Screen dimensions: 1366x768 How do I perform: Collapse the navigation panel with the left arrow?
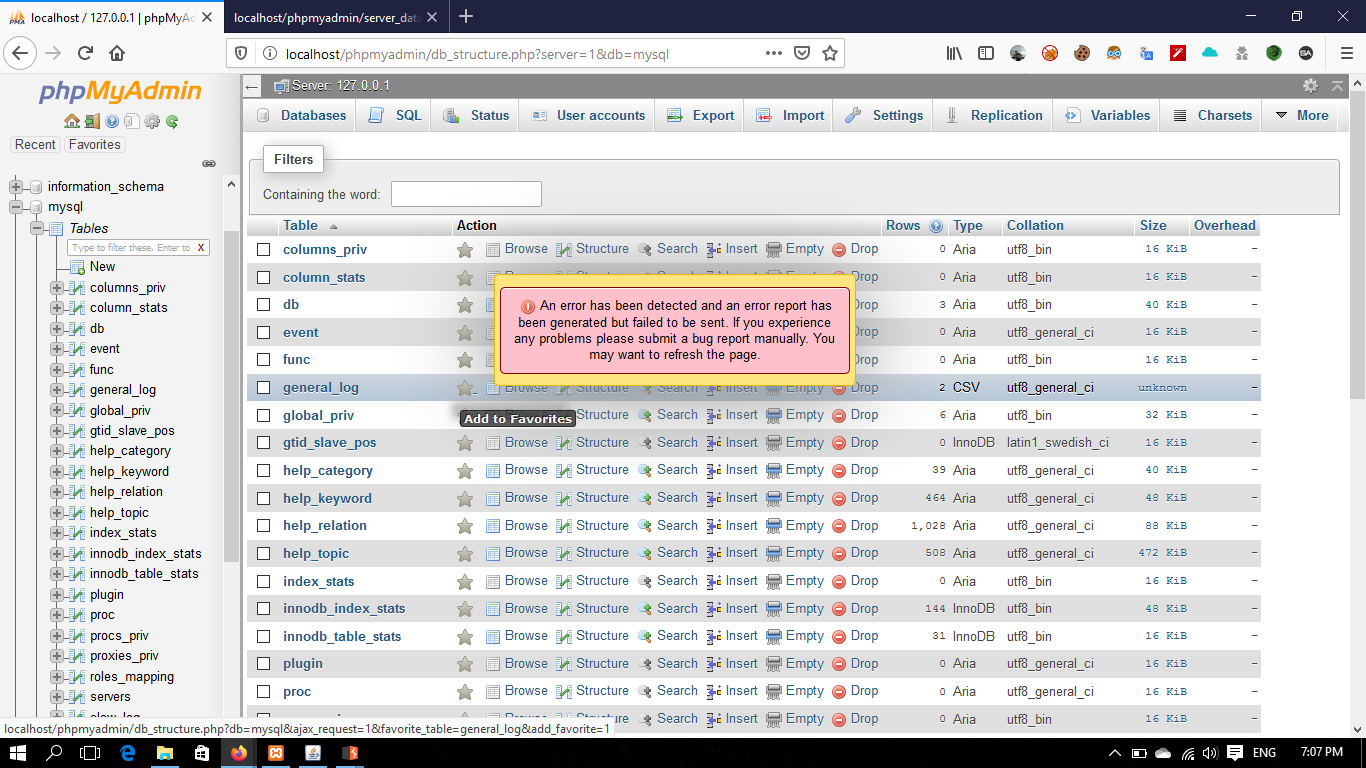tap(251, 87)
